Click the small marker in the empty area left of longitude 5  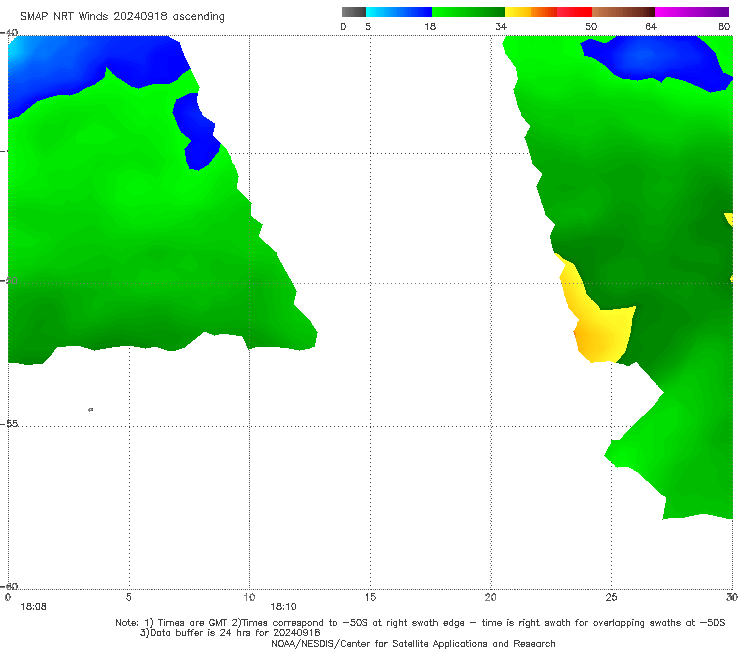(91, 410)
